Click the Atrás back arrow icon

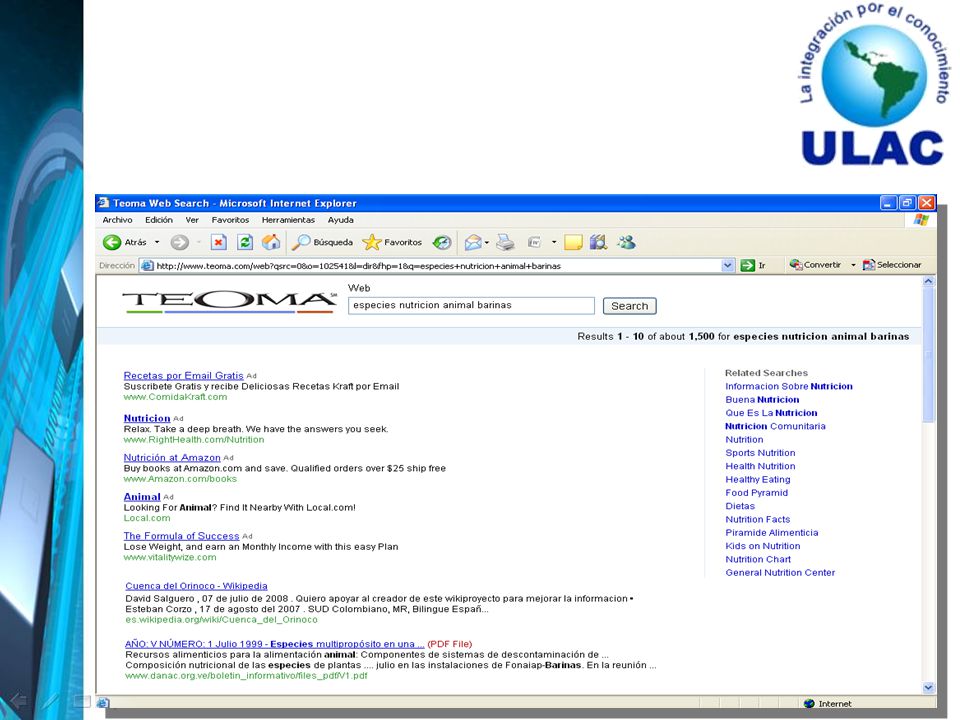click(112, 242)
